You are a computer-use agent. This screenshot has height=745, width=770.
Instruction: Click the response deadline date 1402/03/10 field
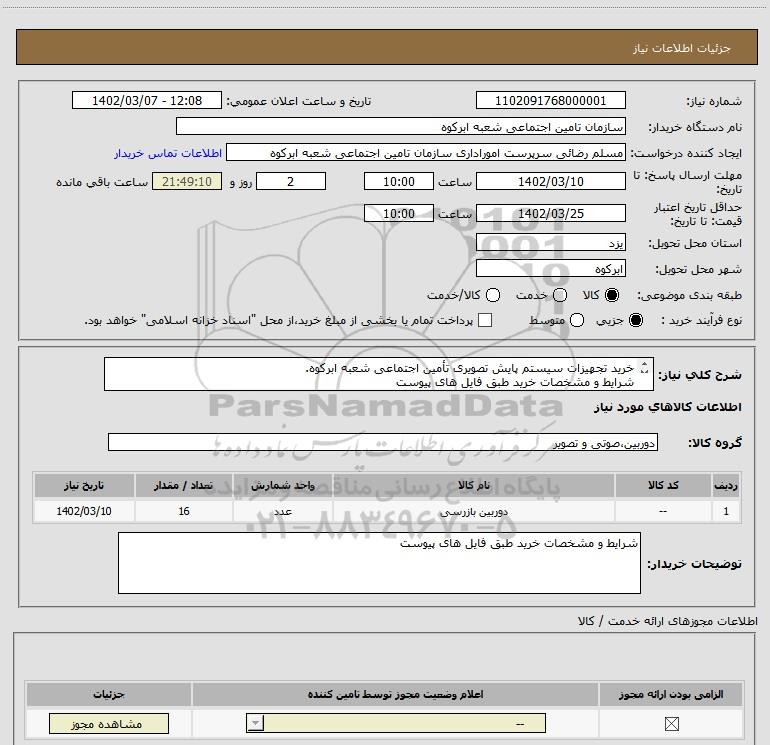550,181
